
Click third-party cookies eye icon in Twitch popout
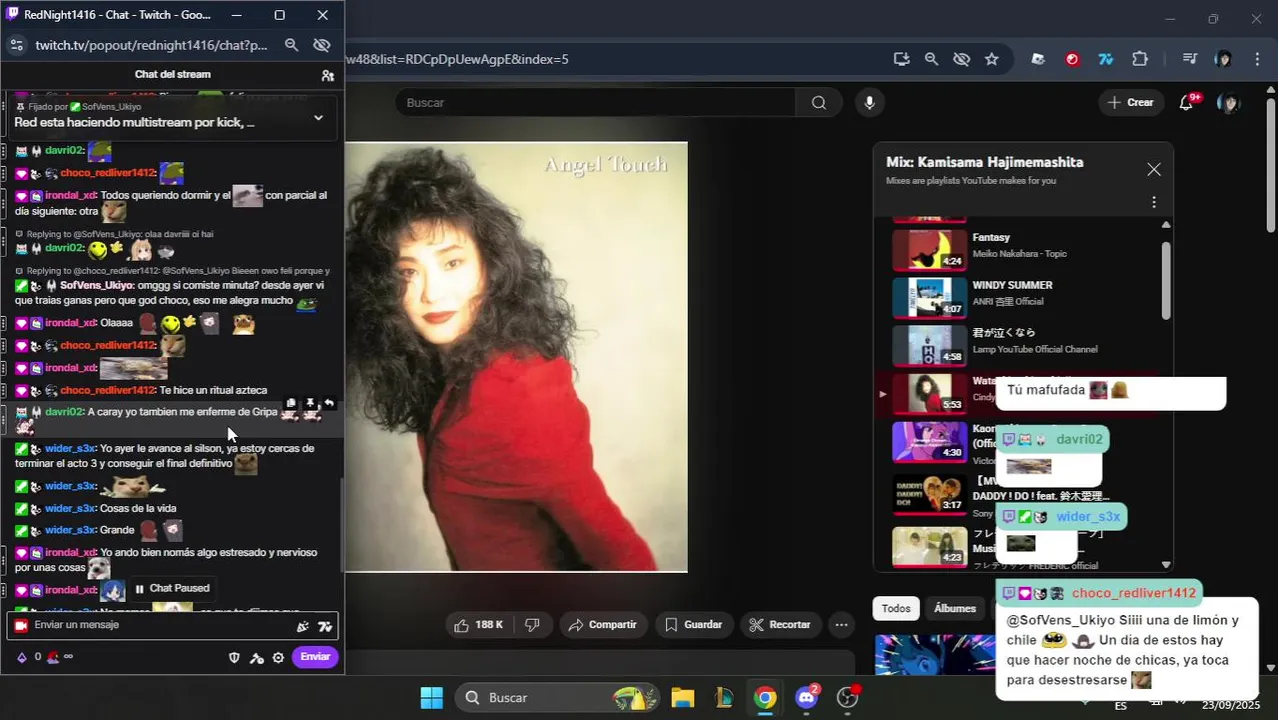(321, 45)
